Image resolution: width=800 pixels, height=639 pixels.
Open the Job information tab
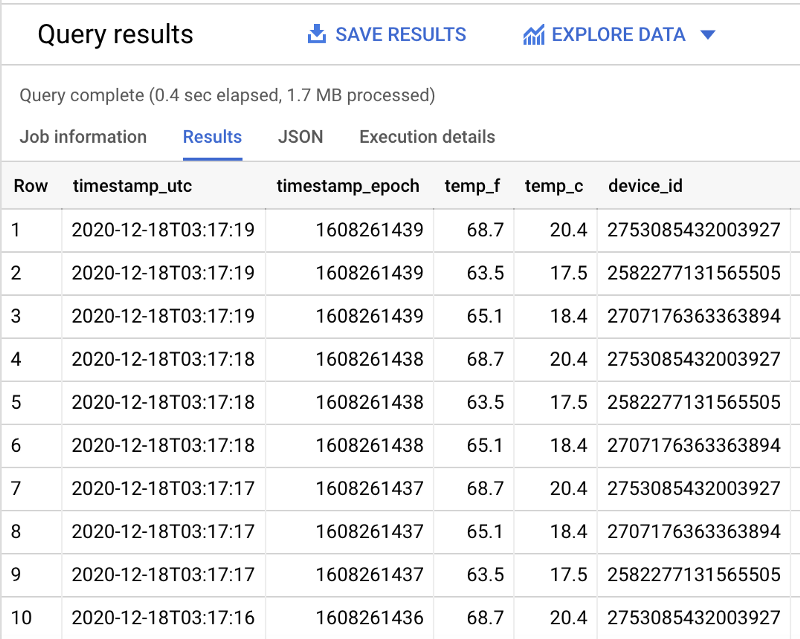point(83,137)
